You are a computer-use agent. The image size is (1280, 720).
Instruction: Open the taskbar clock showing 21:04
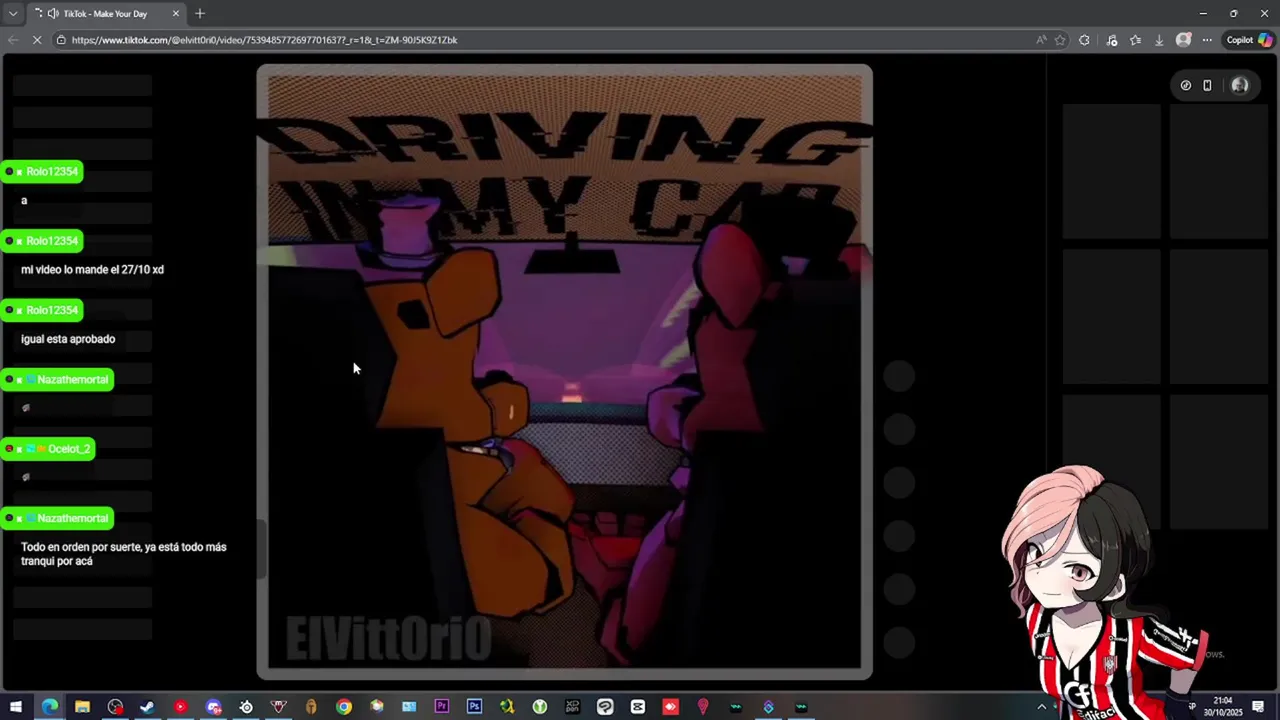(x=1223, y=707)
